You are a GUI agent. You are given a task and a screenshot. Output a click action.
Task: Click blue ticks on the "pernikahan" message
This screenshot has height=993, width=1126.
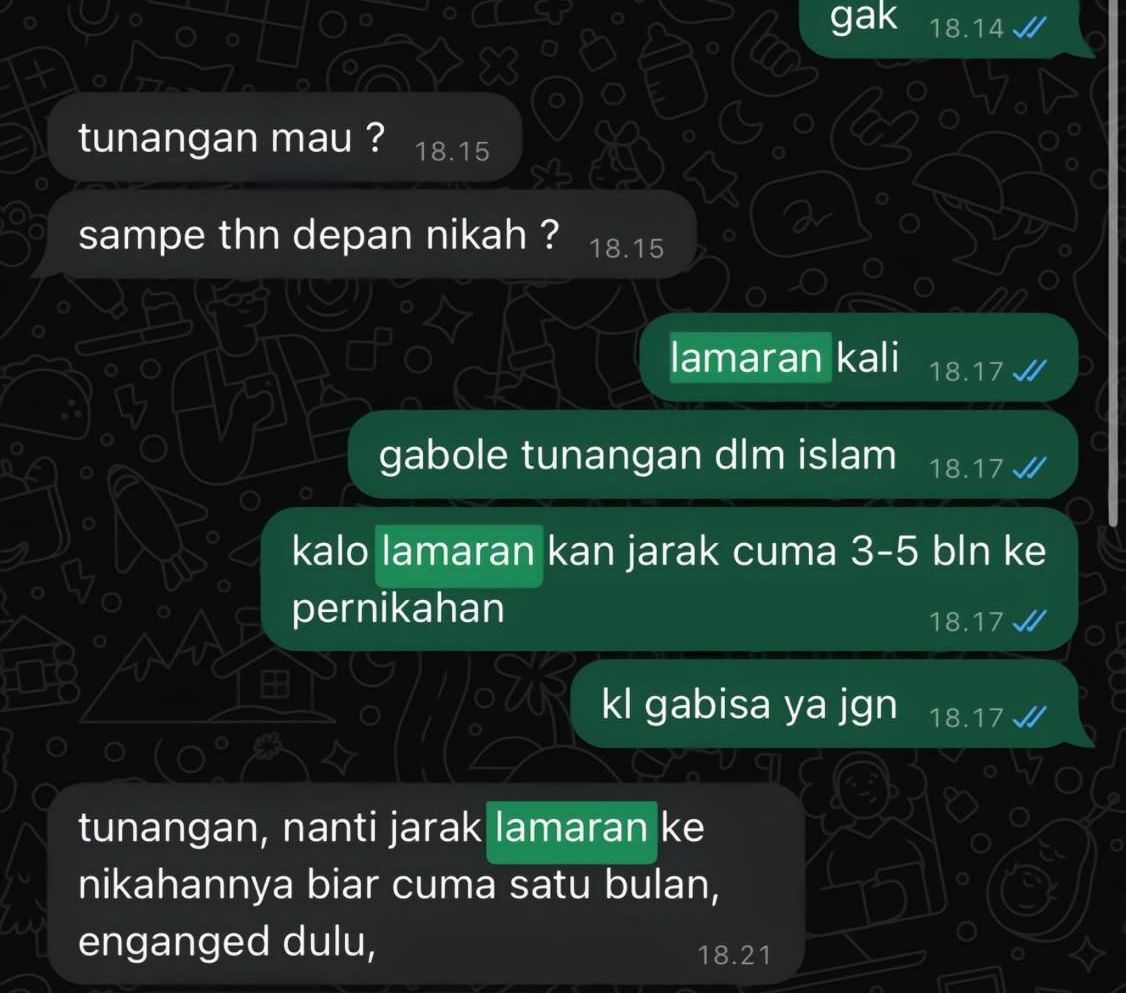(1028, 621)
